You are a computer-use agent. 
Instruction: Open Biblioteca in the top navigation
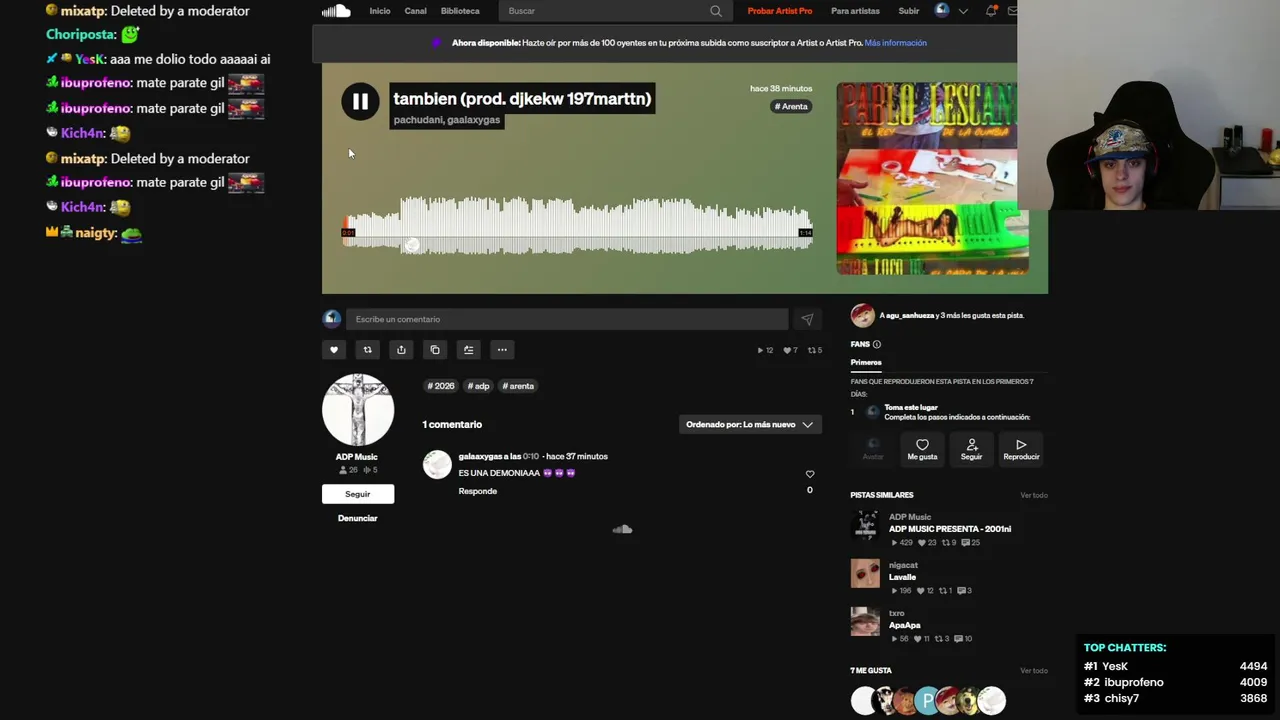click(x=460, y=11)
